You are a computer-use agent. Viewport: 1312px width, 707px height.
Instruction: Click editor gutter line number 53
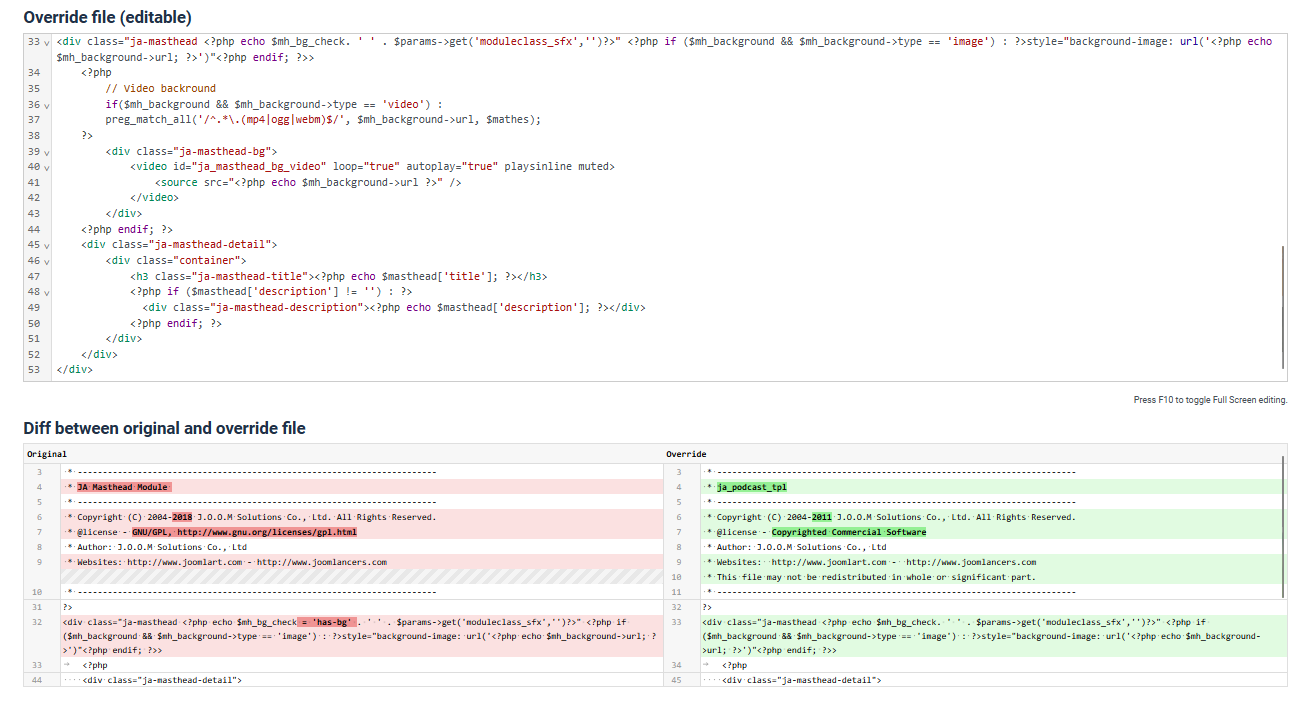[35, 370]
